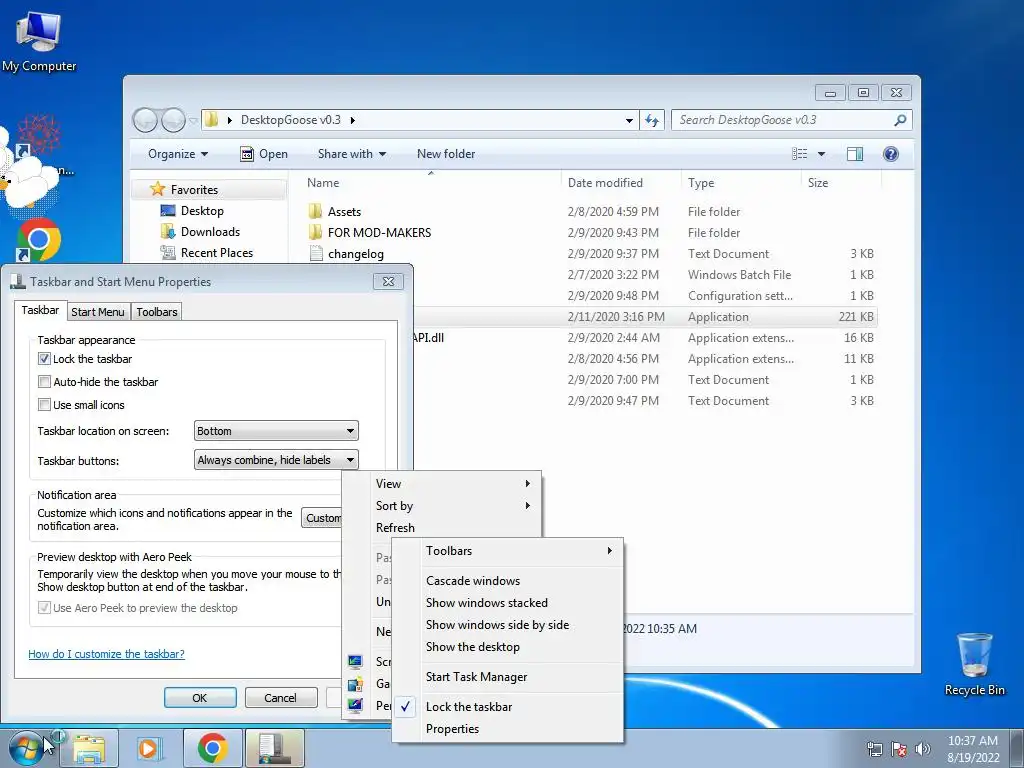Select the Taskbar tab
Screen dimensions: 1024x768
[40, 310]
